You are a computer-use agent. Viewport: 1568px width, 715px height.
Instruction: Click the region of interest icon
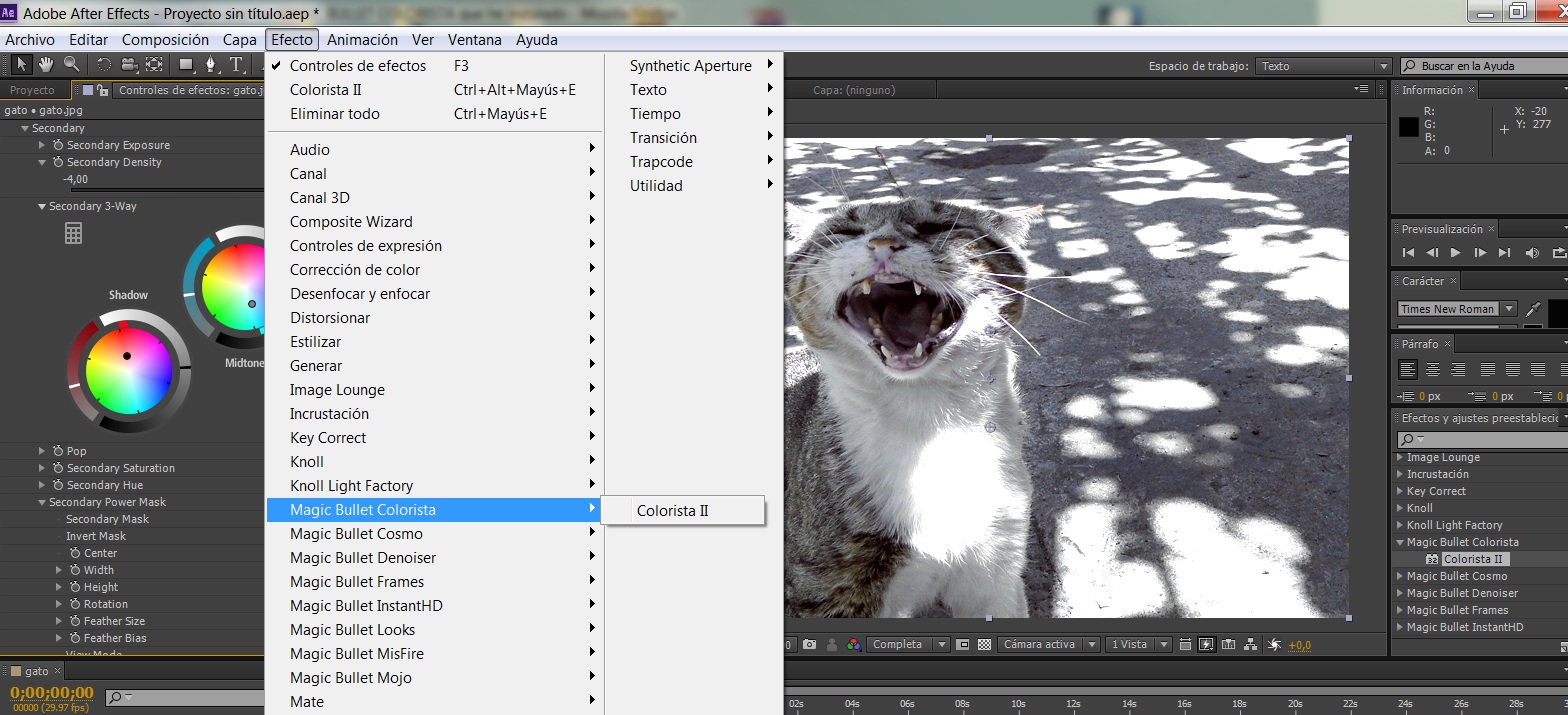pos(962,645)
